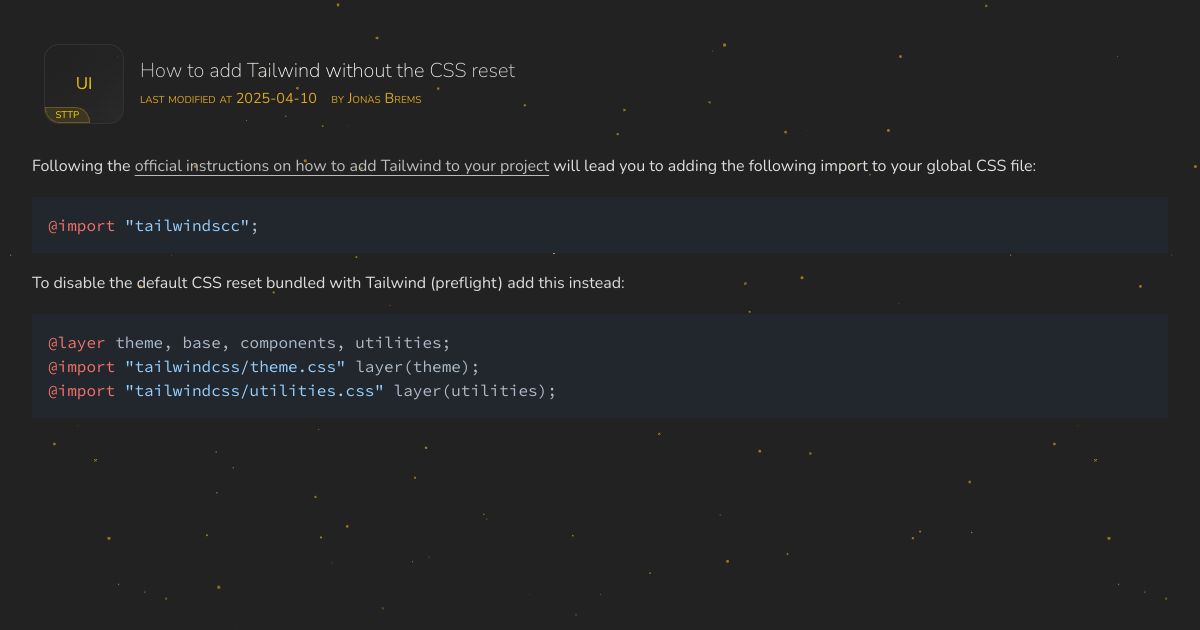Click the @layer keyword in code
The height and width of the screenshot is (630, 1200).
[76, 343]
